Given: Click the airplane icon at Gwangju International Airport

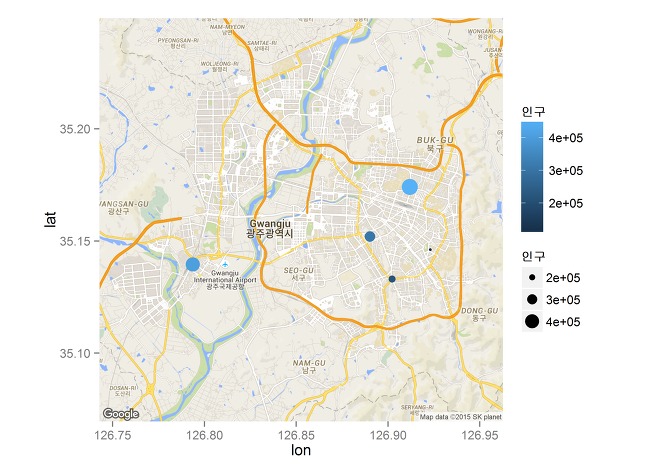Looking at the screenshot, I should click(225, 264).
